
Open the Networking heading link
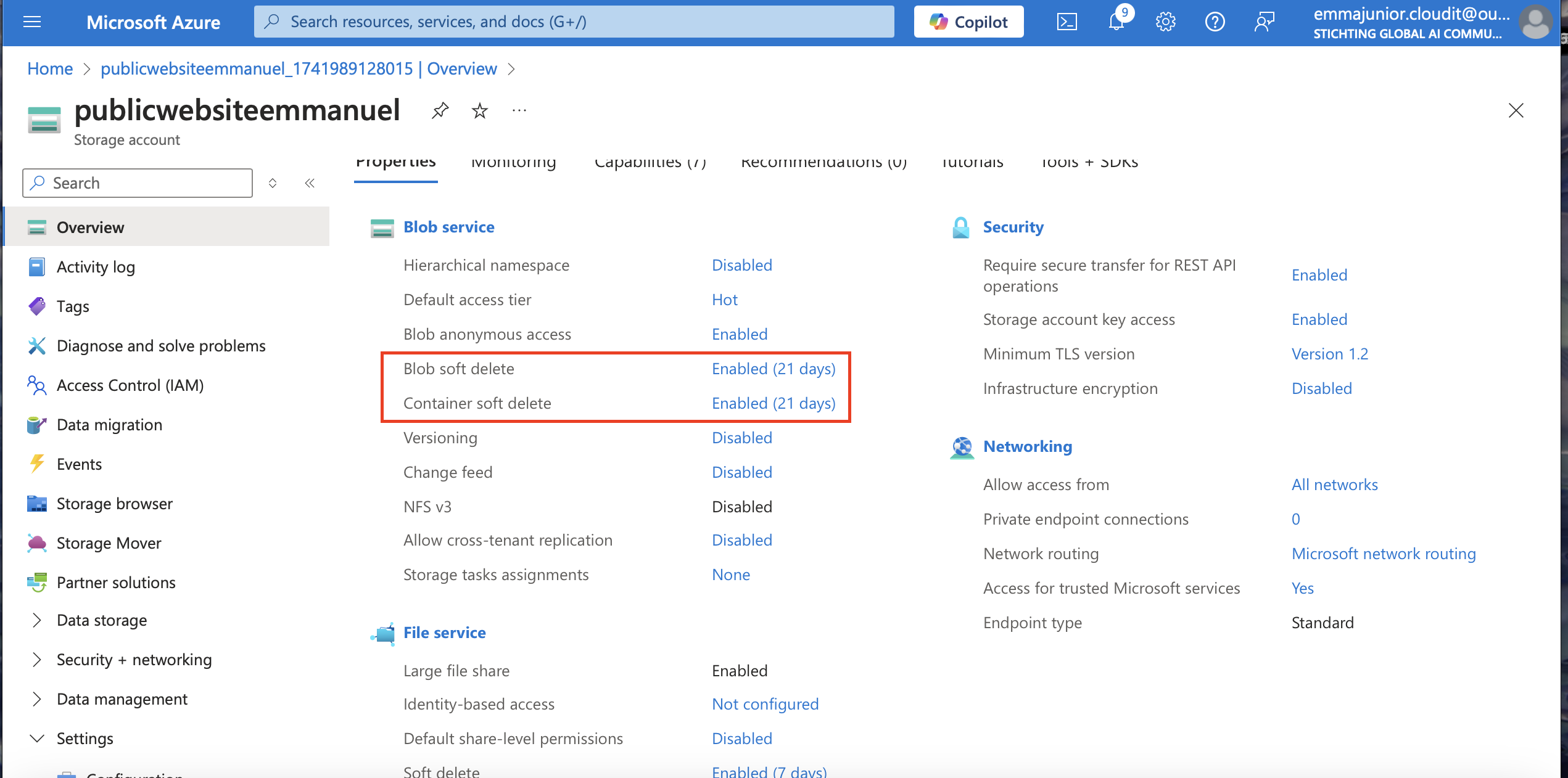click(1028, 446)
